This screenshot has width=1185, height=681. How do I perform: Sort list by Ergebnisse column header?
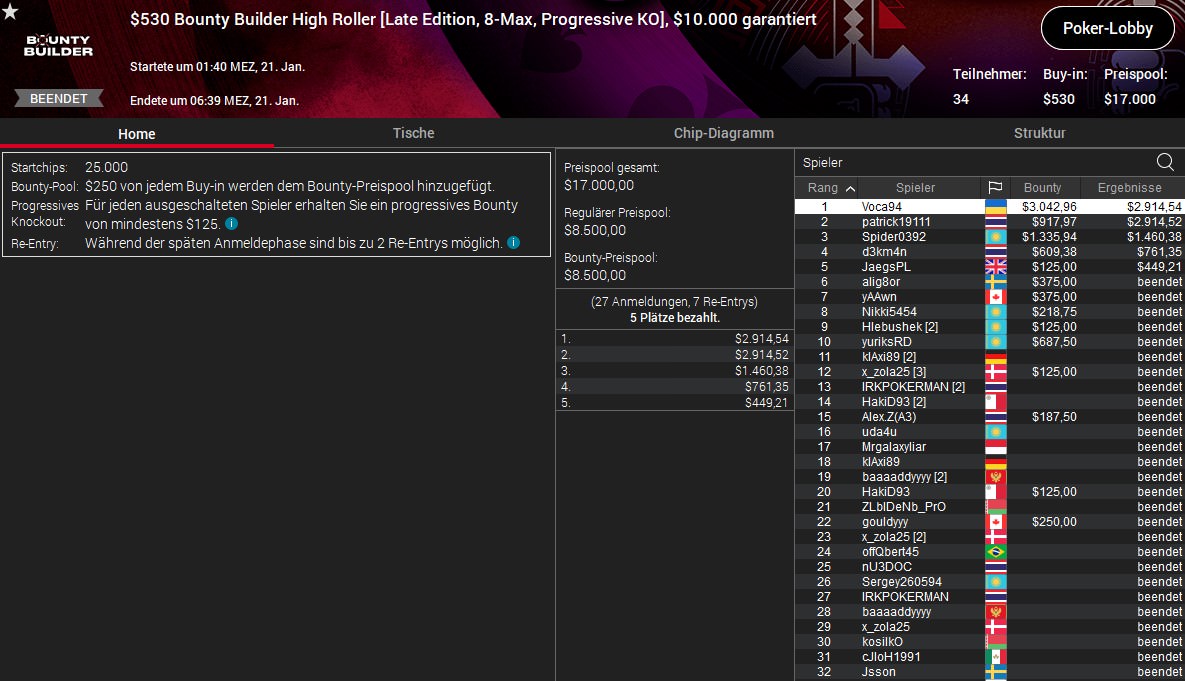click(x=1129, y=188)
